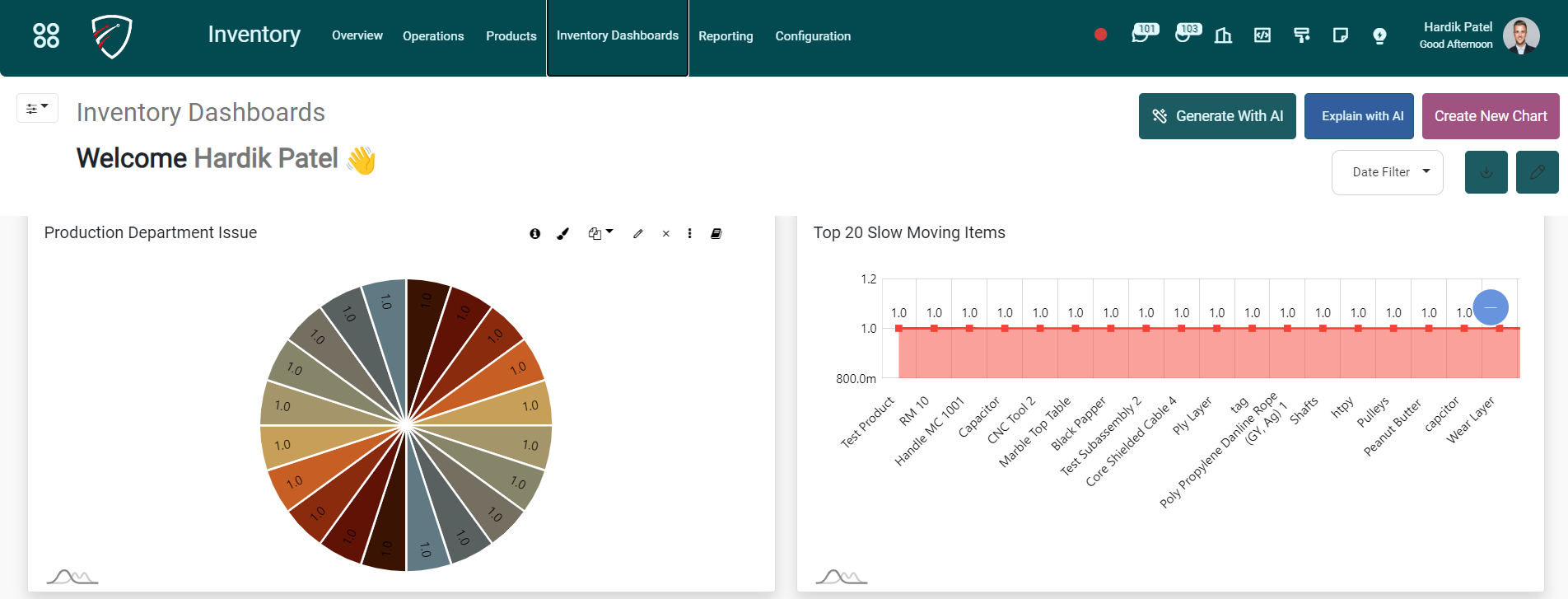Open the home apps grid menu
The image size is (1568, 599).
tap(46, 35)
